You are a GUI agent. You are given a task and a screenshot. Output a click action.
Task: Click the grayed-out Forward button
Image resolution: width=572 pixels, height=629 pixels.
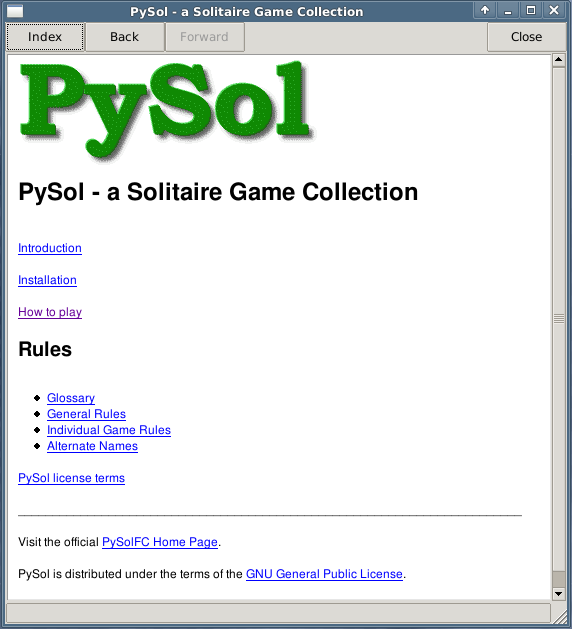[x=204, y=37]
